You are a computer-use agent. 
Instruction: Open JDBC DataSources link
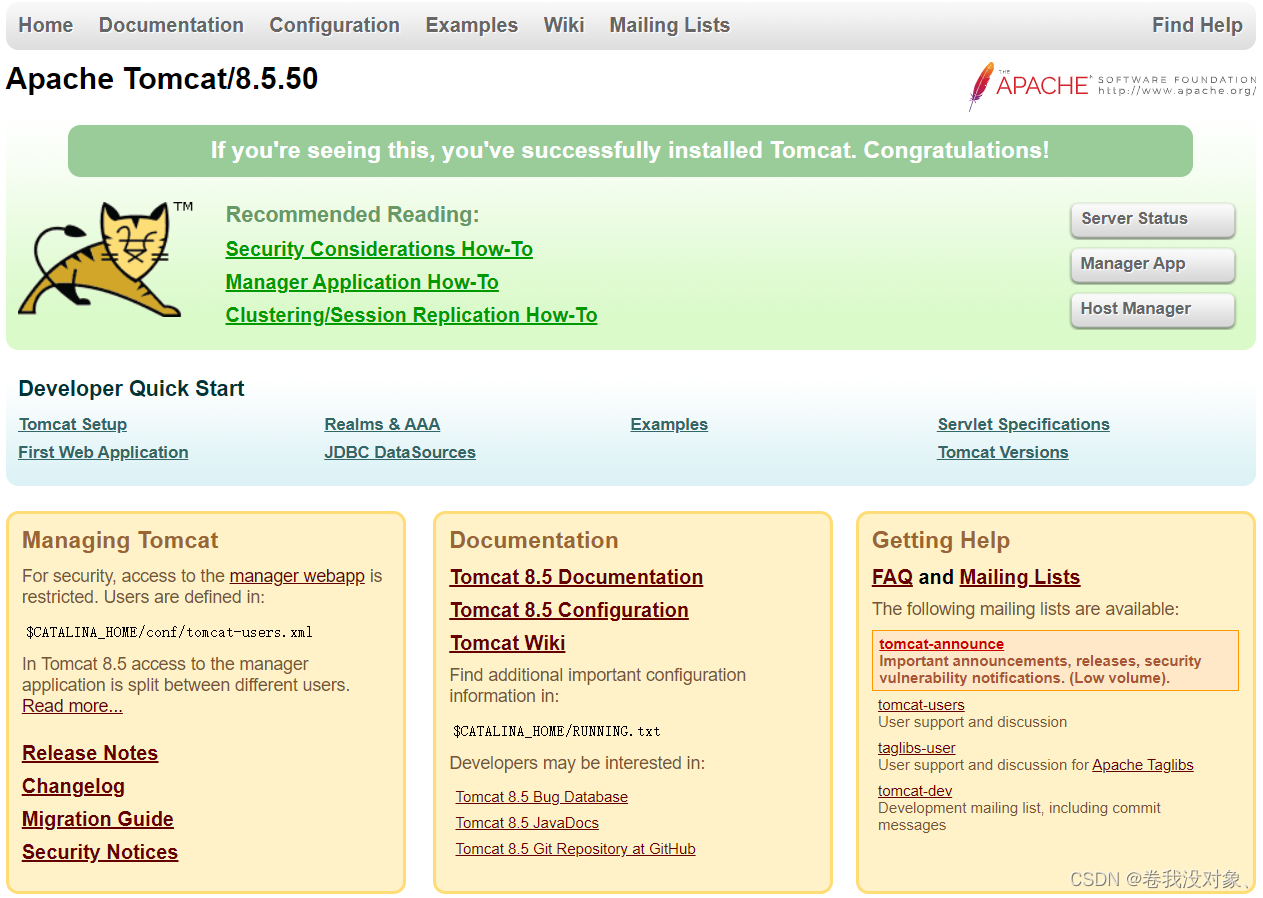click(400, 452)
